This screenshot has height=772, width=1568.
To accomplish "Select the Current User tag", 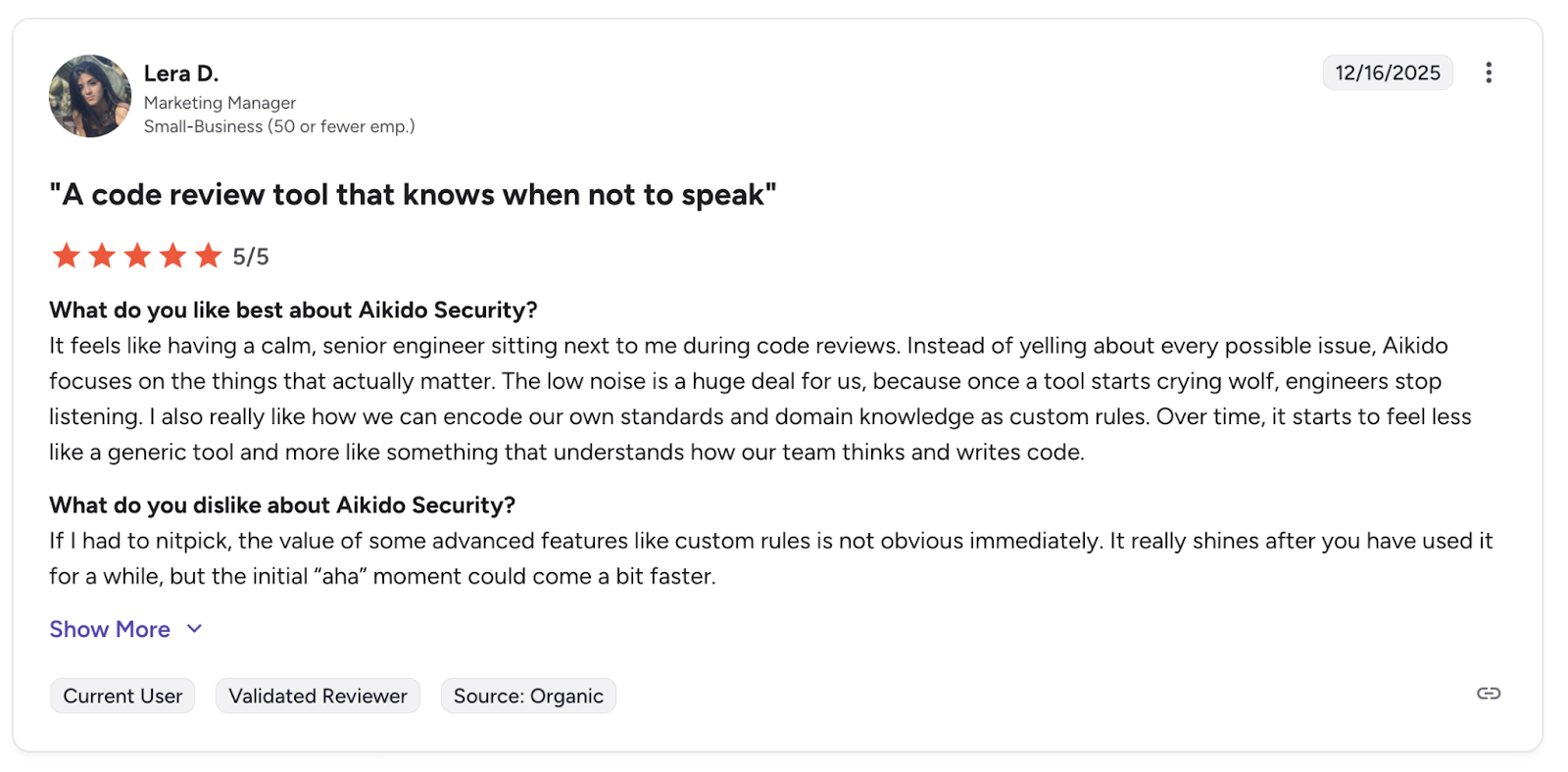I will pyautogui.click(x=122, y=696).
